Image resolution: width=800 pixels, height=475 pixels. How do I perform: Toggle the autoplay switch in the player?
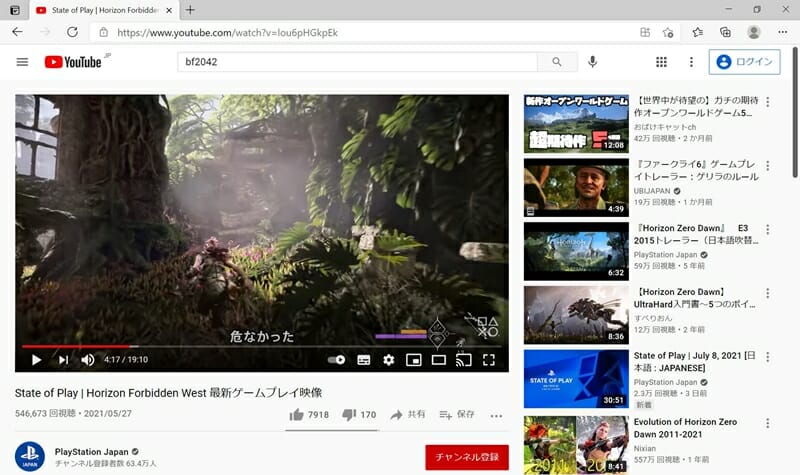point(336,360)
